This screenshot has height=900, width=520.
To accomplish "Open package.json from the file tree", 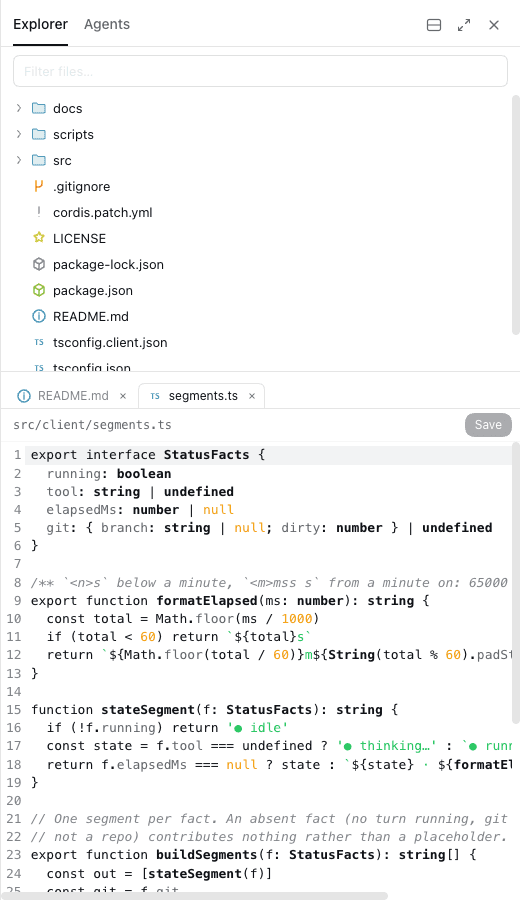I will (93, 290).
